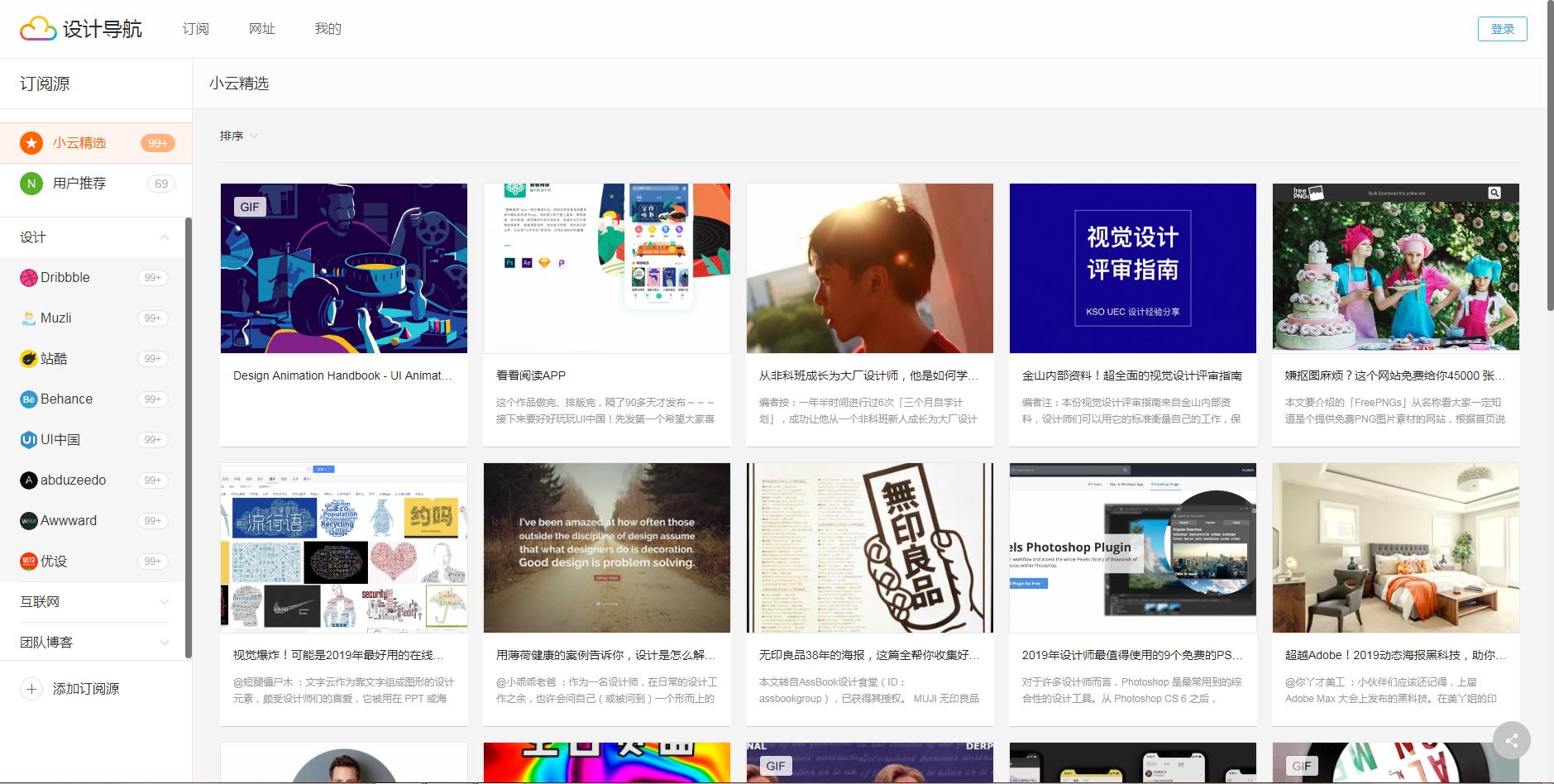Expand the 团队博客 category
The image size is (1554, 784).
pos(164,643)
